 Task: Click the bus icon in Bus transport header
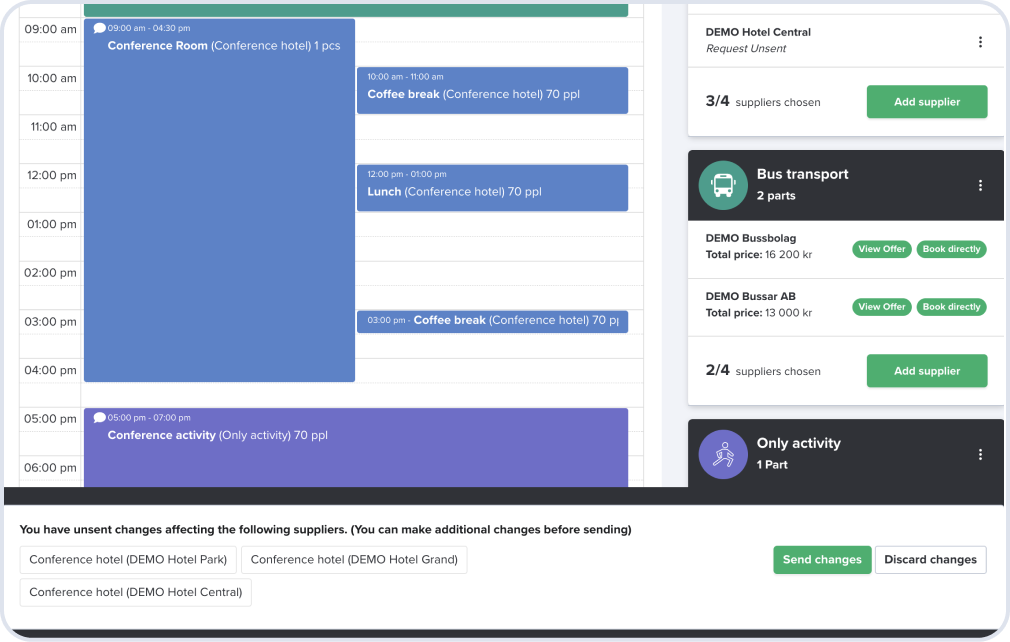tap(723, 185)
